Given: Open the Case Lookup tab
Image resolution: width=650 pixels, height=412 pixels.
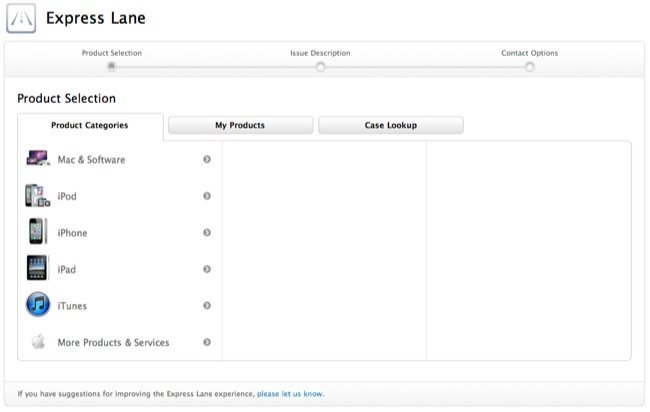Looking at the screenshot, I should point(390,125).
